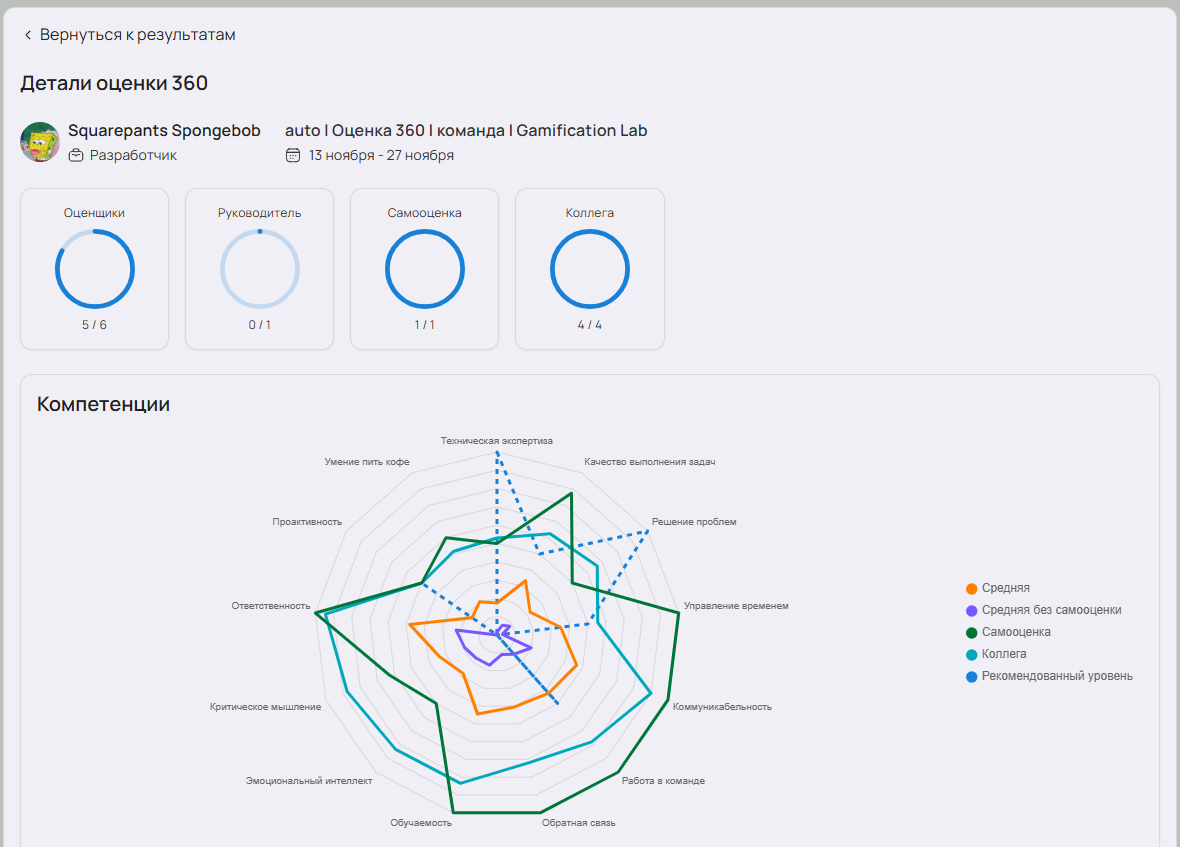Click the Компетенции section heading
1180x847 pixels.
[x=103, y=404]
